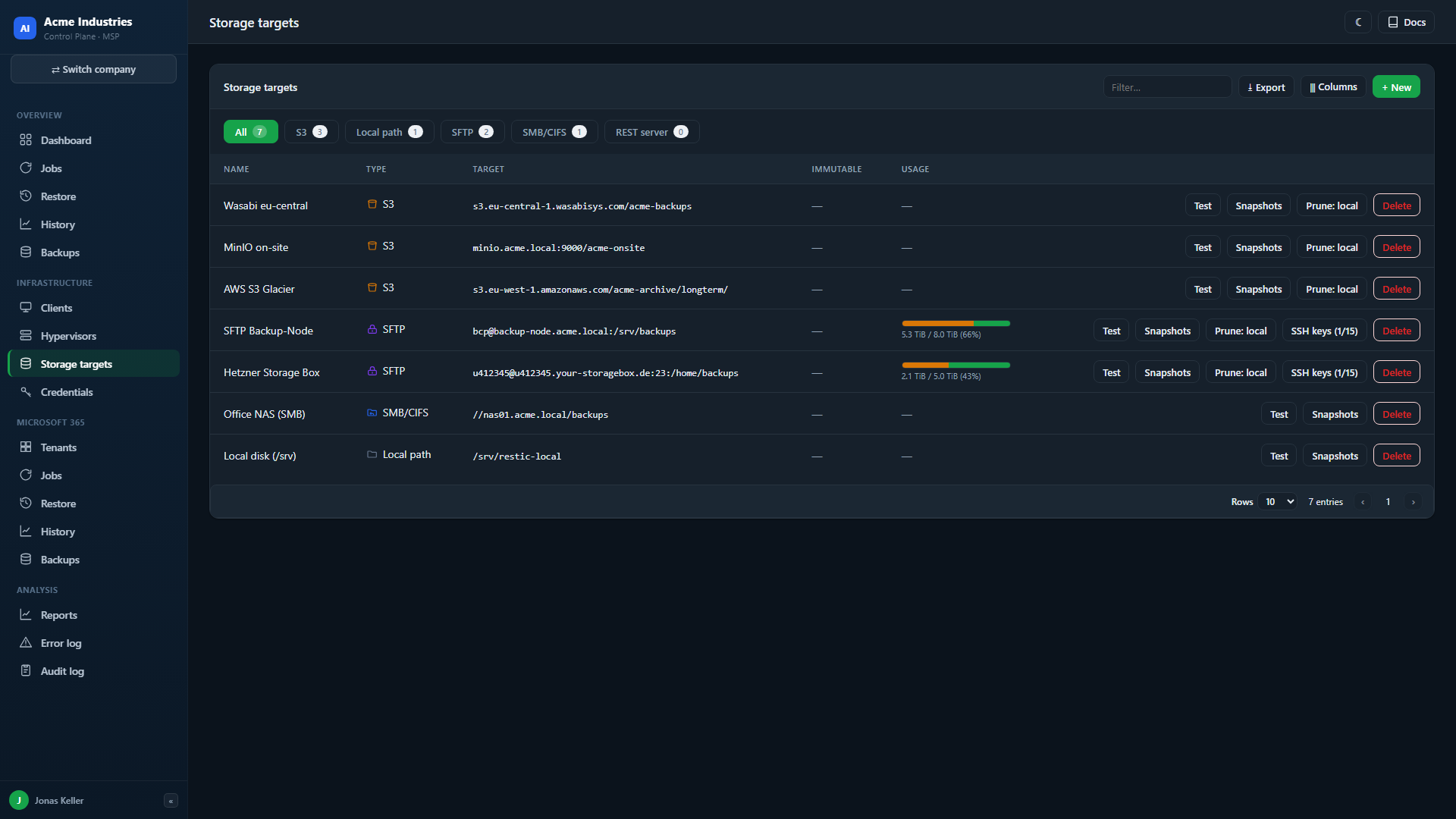
Task: Focus the Filter input field
Action: [x=1167, y=87]
